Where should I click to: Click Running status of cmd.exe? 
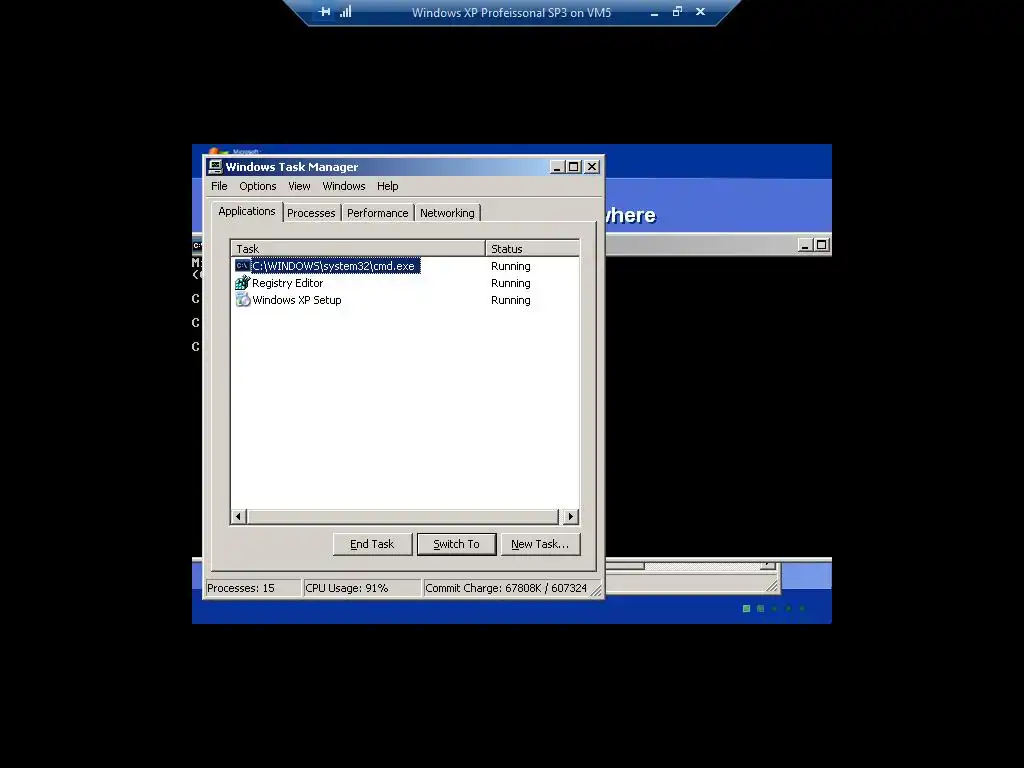pos(511,266)
